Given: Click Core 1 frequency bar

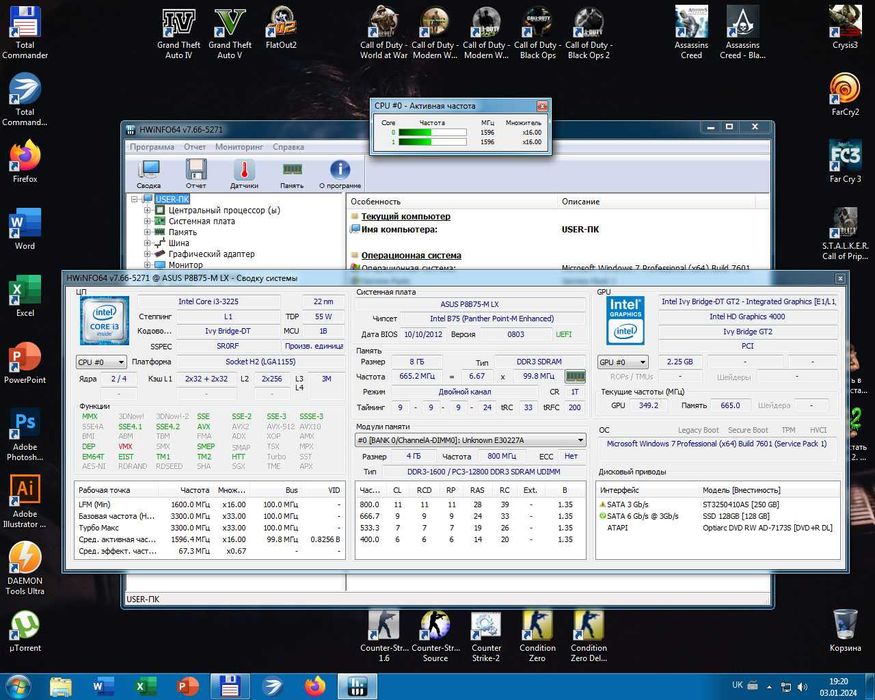Looking at the screenshot, I should click(x=432, y=142).
